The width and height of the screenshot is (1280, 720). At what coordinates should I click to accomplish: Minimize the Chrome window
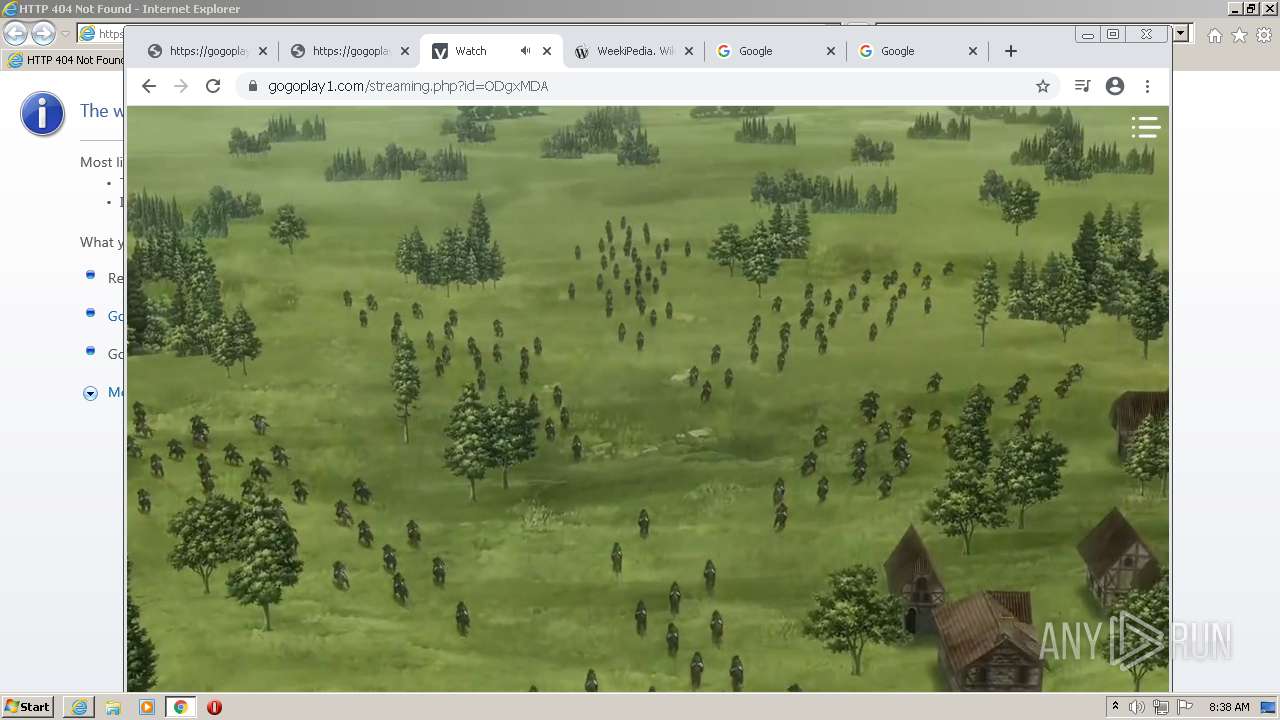coord(1088,35)
